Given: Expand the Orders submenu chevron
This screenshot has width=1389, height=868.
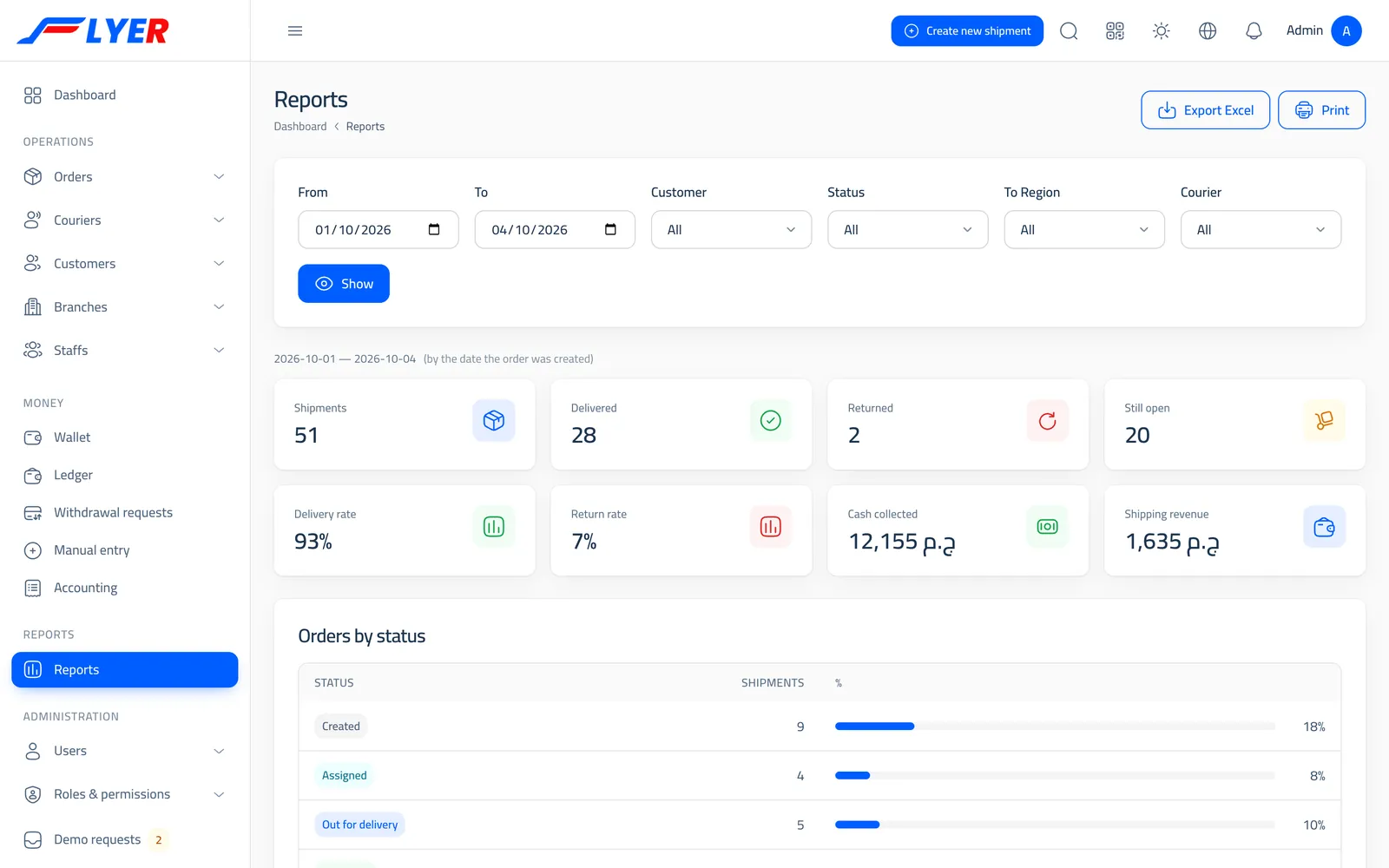Looking at the screenshot, I should [x=219, y=177].
